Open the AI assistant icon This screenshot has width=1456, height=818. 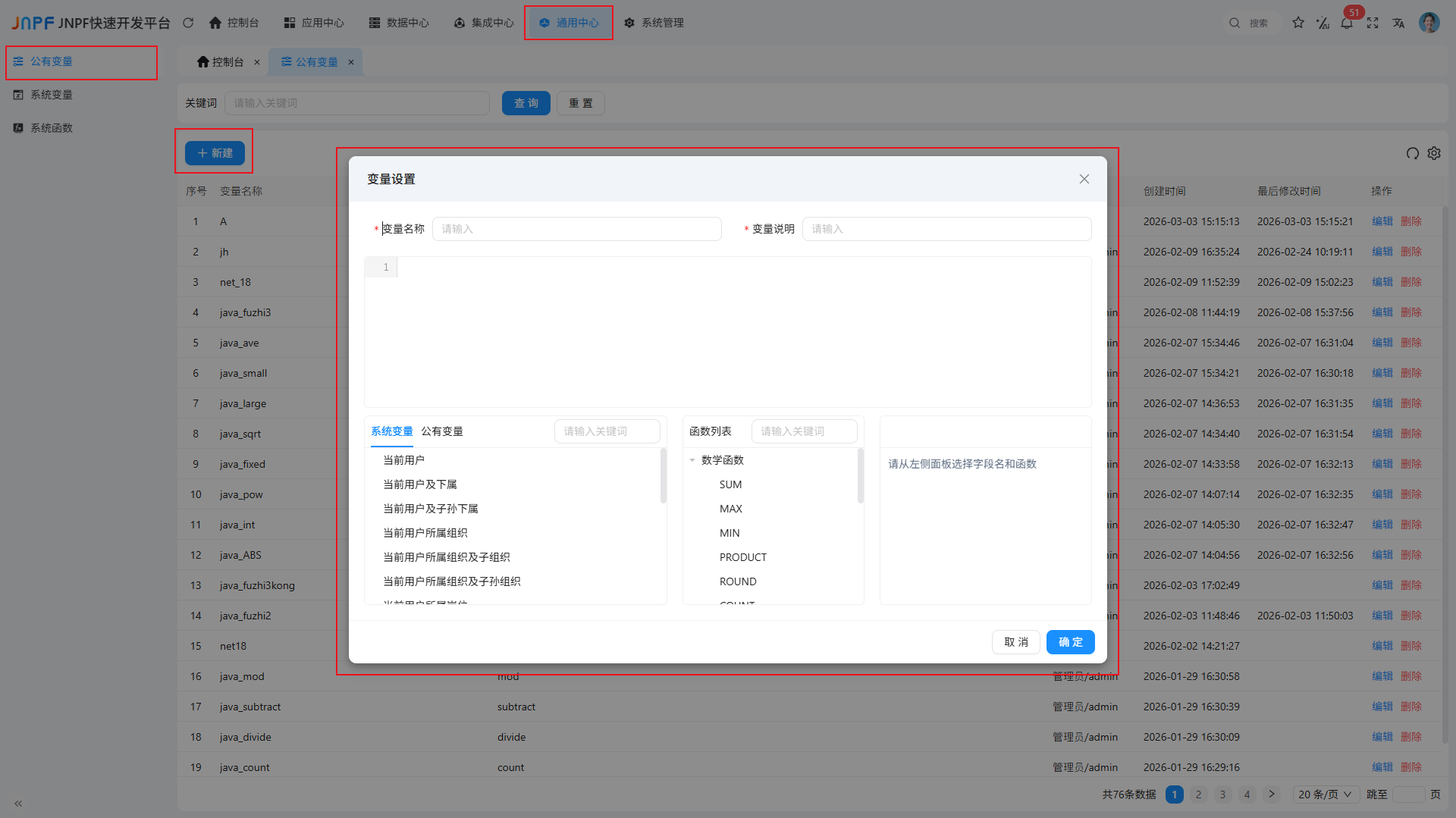(x=1323, y=23)
